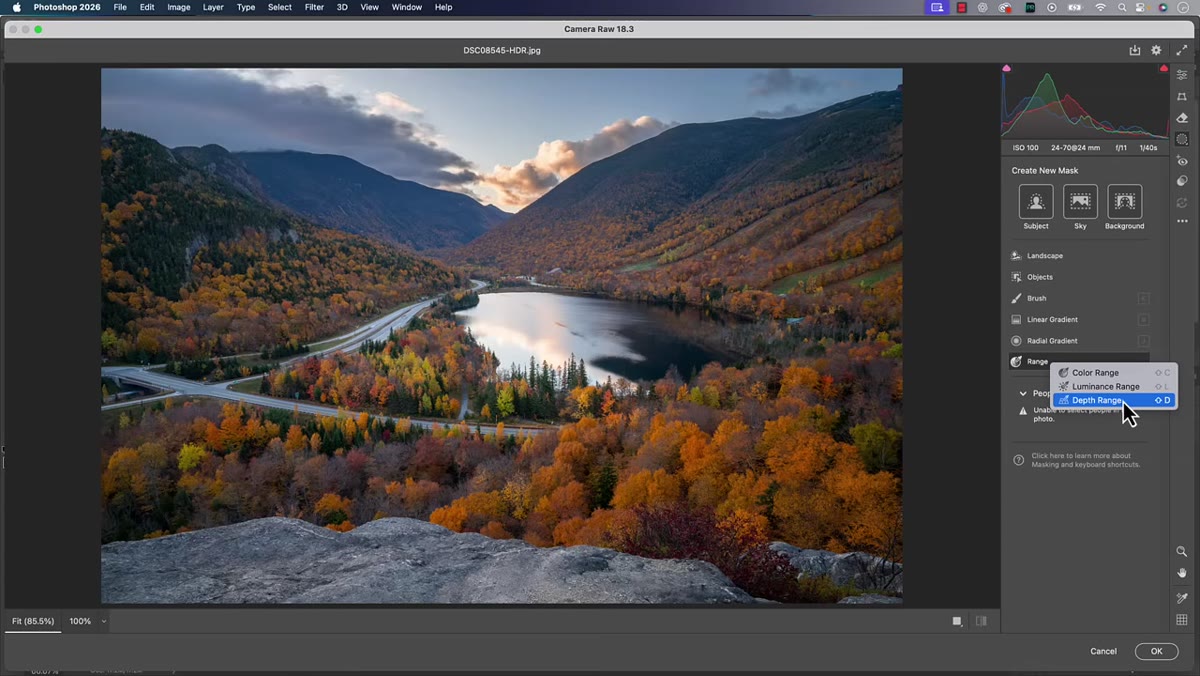The width and height of the screenshot is (1200, 676).
Task: Open the Image menu
Action: (x=179, y=7)
